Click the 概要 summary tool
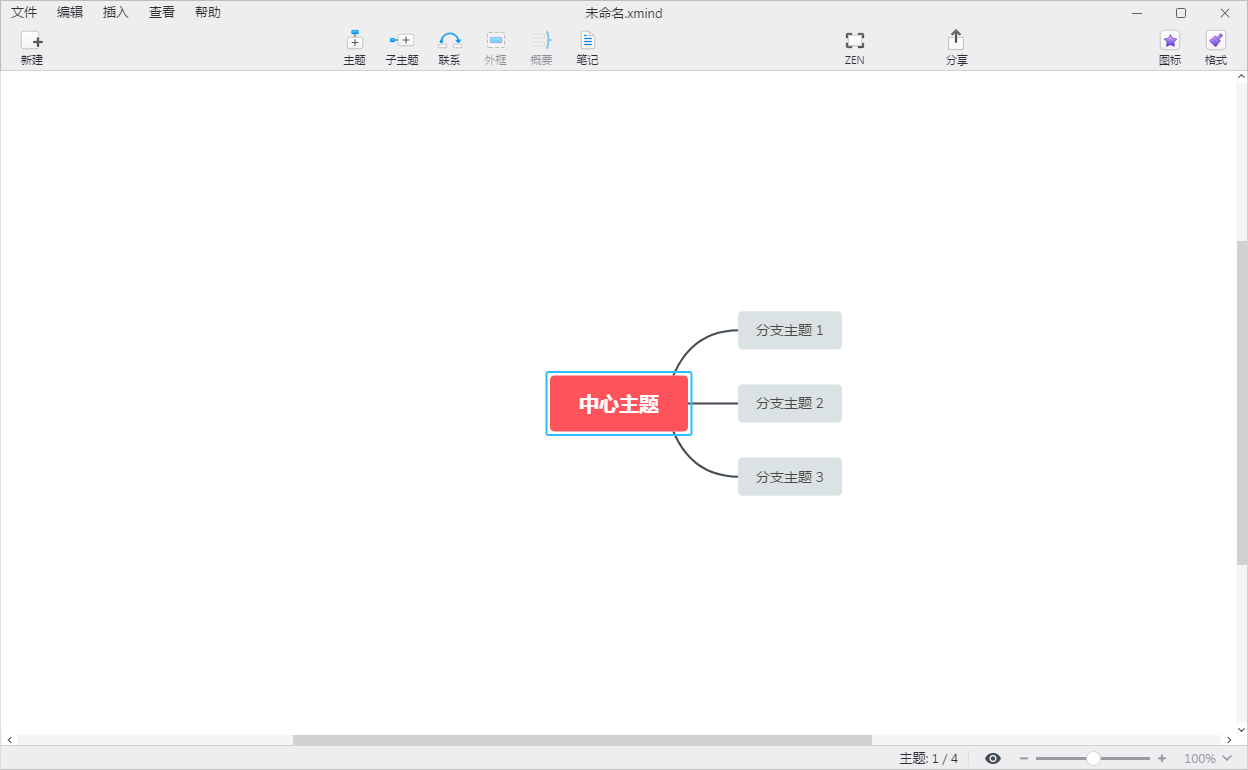Viewport: 1248px width, 770px height. pos(541,48)
